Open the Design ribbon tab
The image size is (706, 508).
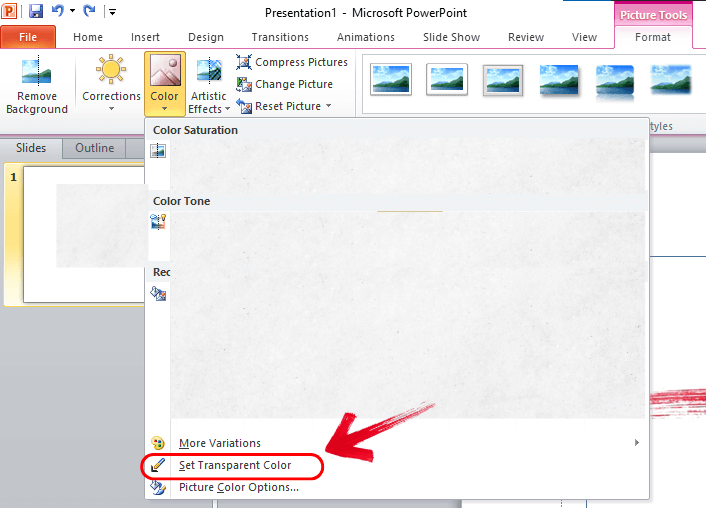click(206, 37)
